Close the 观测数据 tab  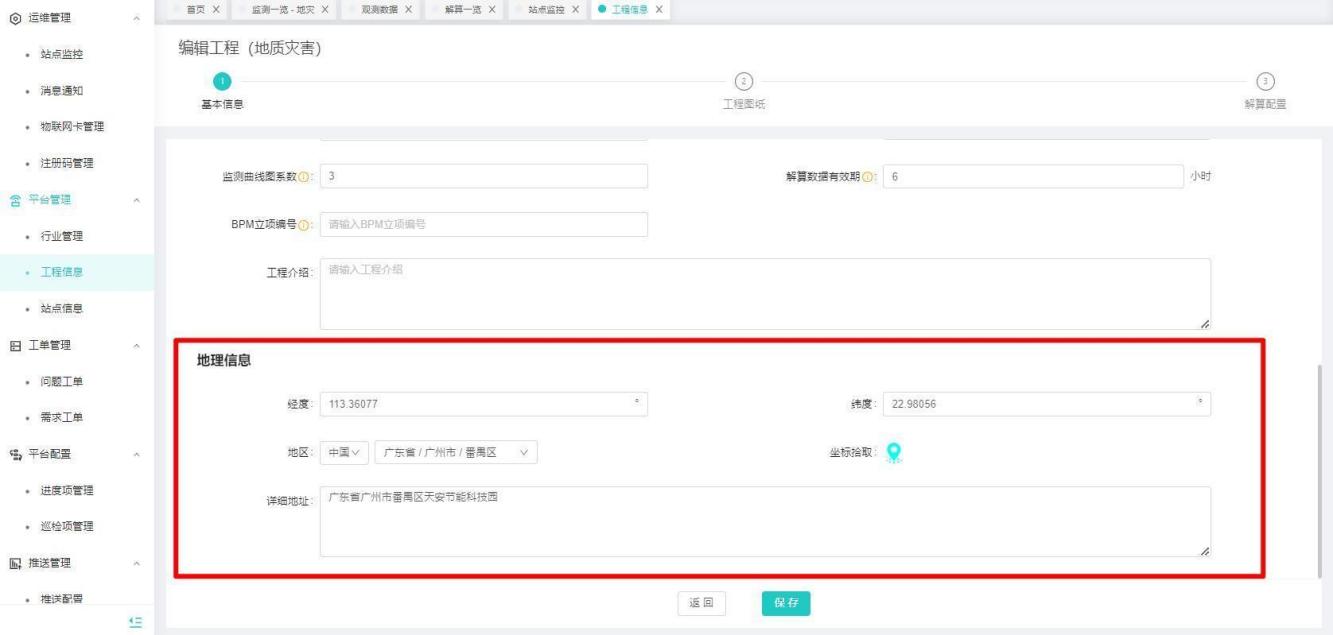(409, 10)
